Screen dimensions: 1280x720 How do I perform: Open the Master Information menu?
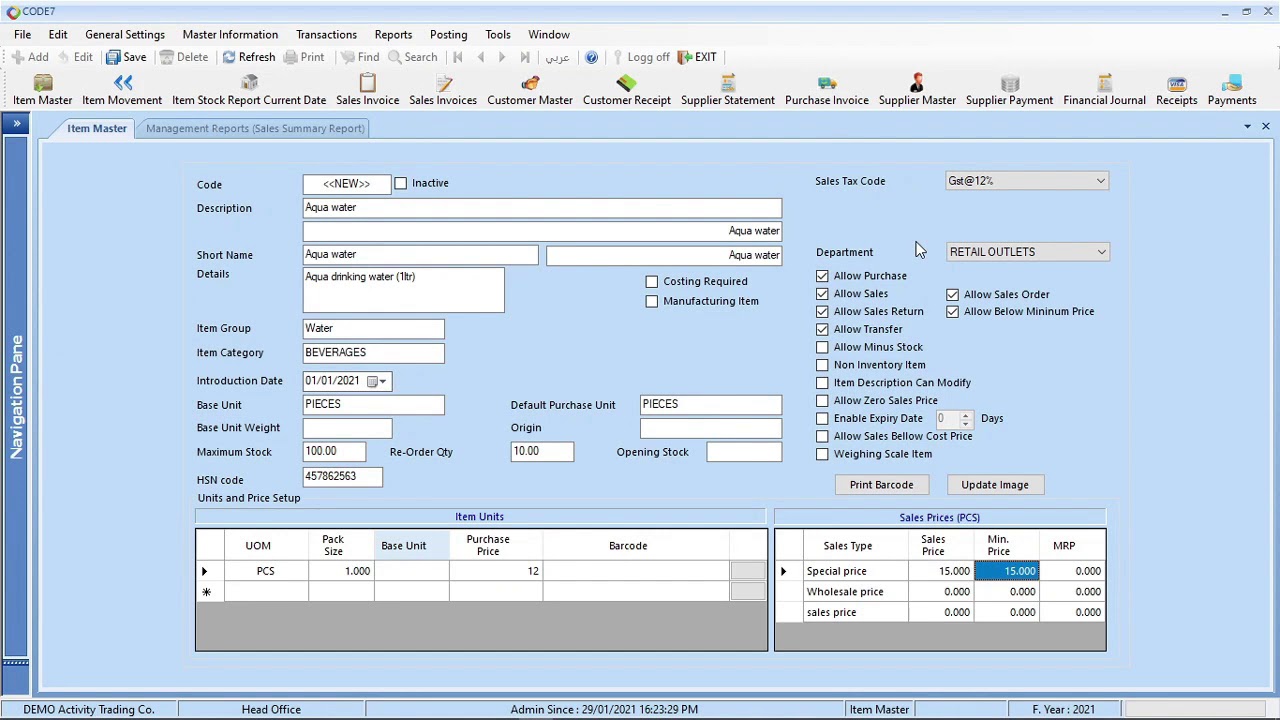(230, 34)
